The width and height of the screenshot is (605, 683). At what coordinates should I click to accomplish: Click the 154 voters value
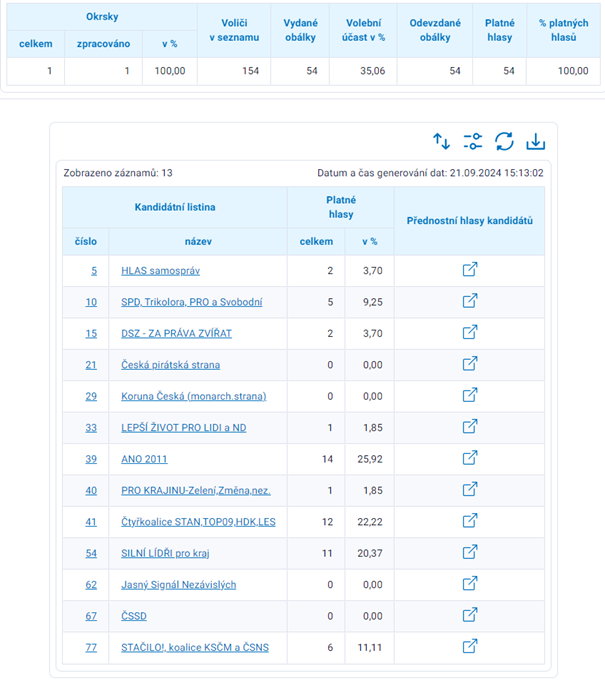click(250, 71)
